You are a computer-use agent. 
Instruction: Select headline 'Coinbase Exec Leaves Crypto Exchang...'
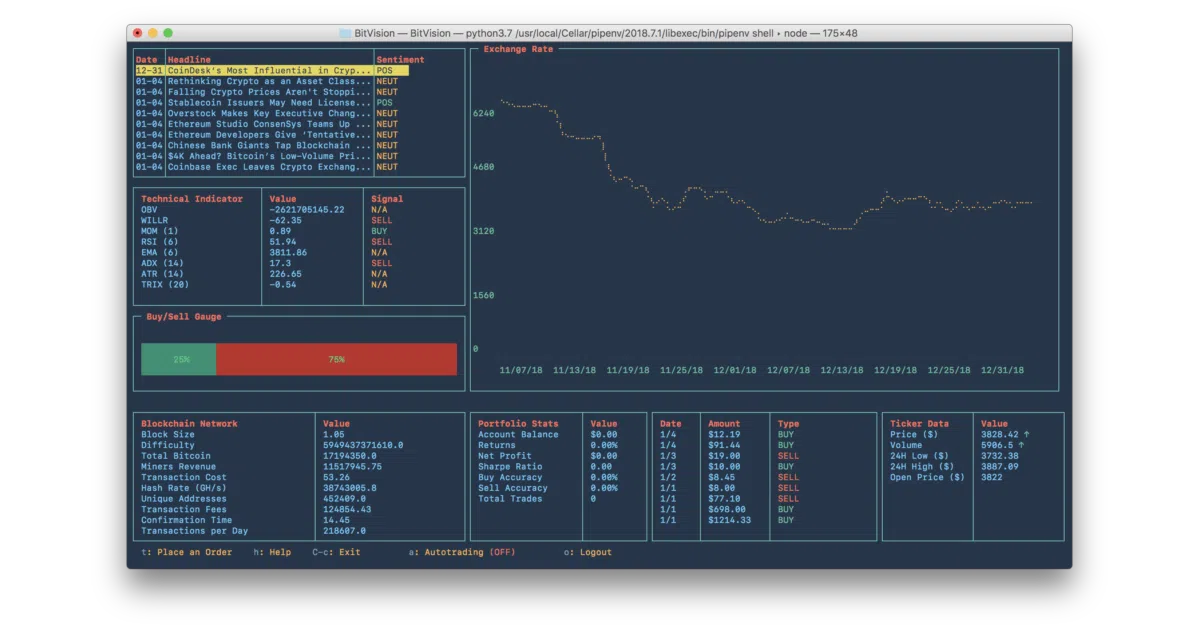[x=269, y=167]
